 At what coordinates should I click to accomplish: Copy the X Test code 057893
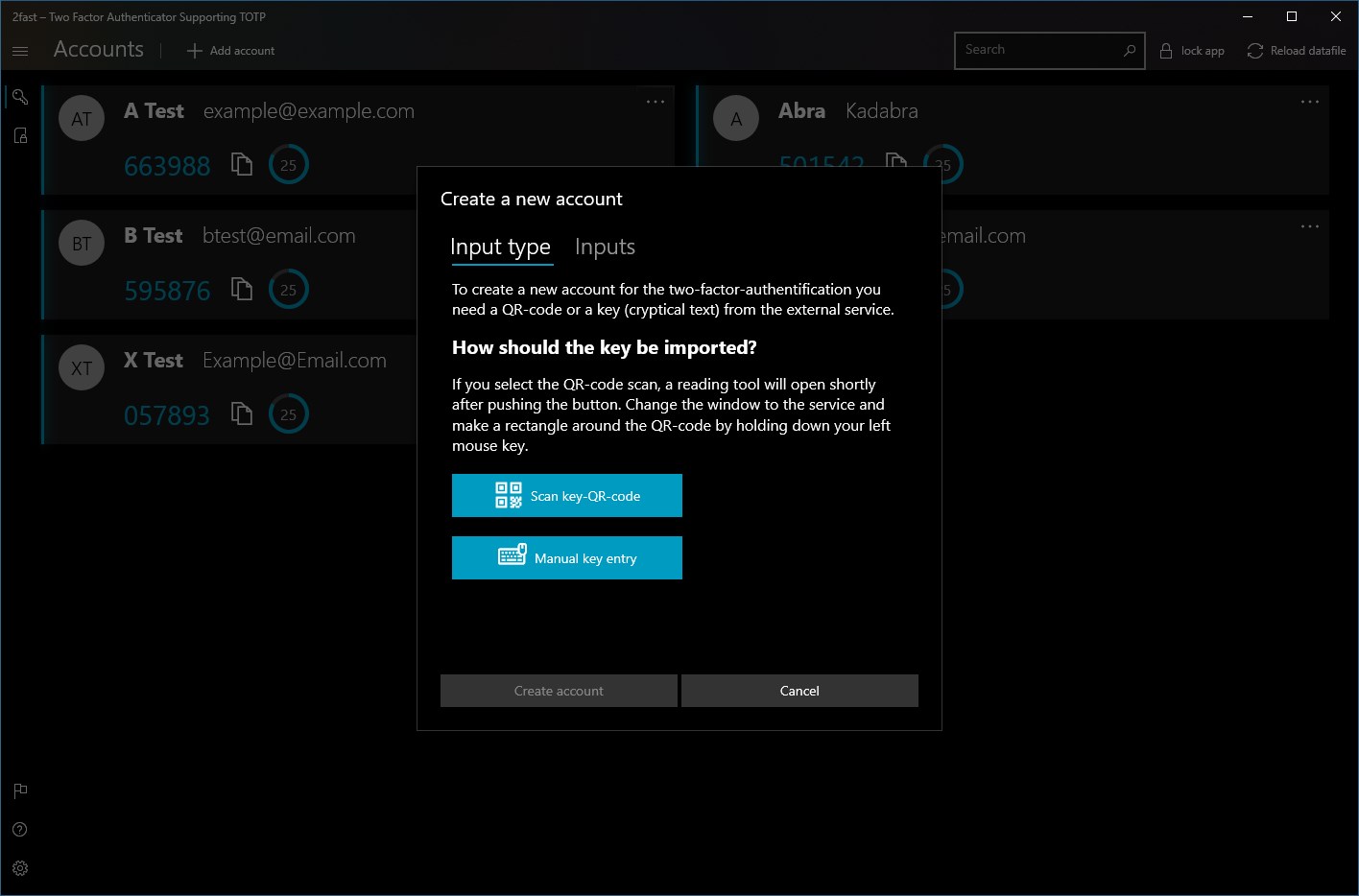click(x=242, y=414)
